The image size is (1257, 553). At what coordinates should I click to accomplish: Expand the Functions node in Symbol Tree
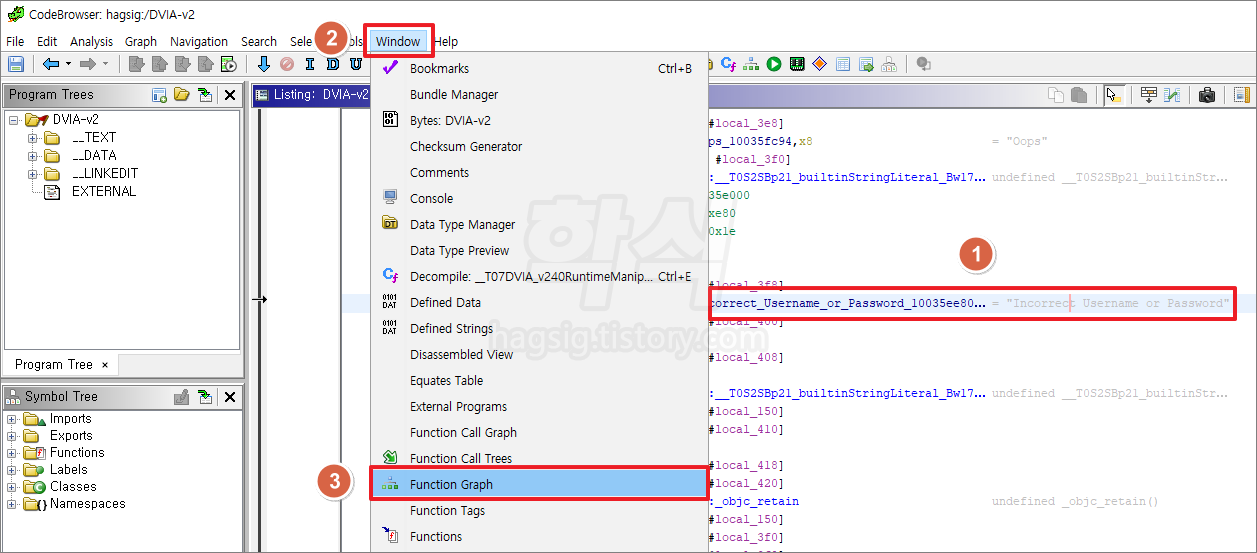(x=12, y=453)
